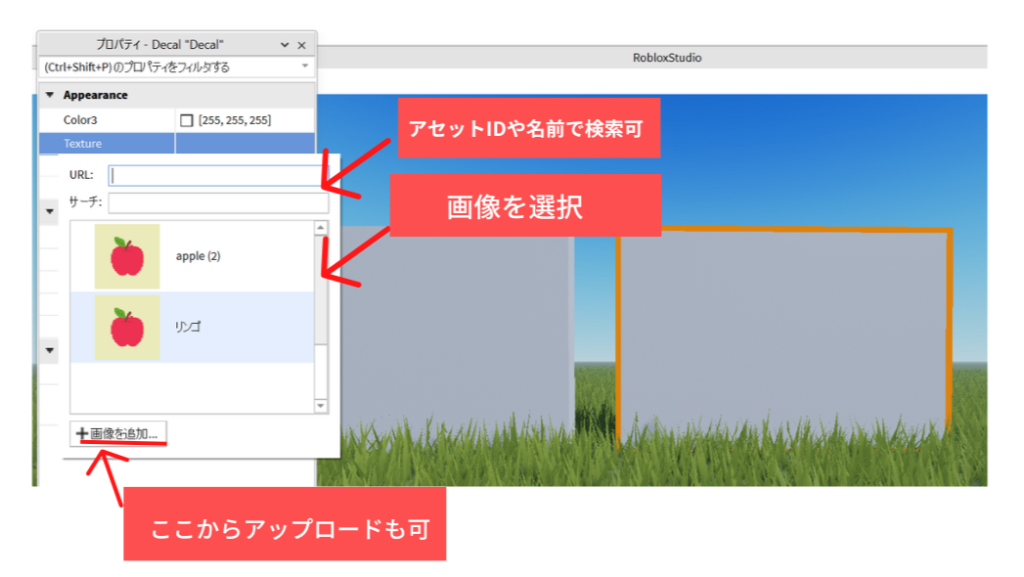
Task: Click the scrollbar up arrow in the asset list
Action: click(x=318, y=227)
